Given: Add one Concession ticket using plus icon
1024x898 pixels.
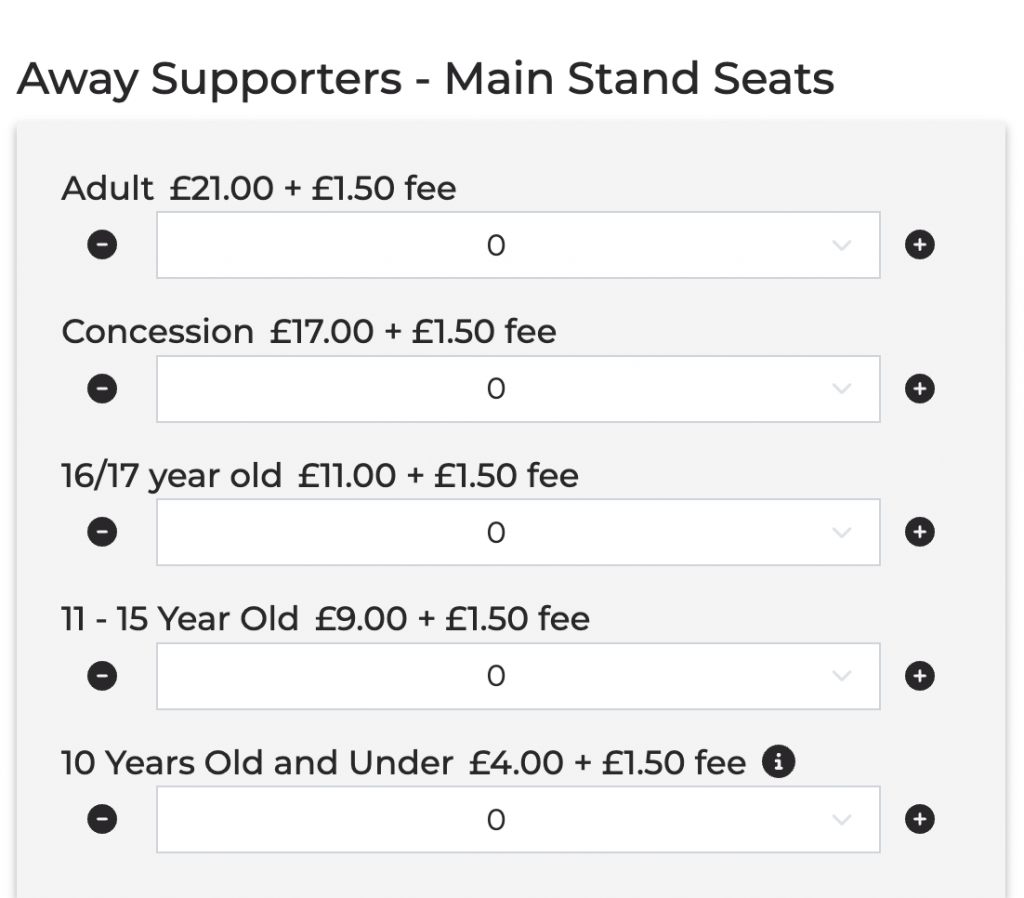Looking at the screenshot, I should 919,389.
